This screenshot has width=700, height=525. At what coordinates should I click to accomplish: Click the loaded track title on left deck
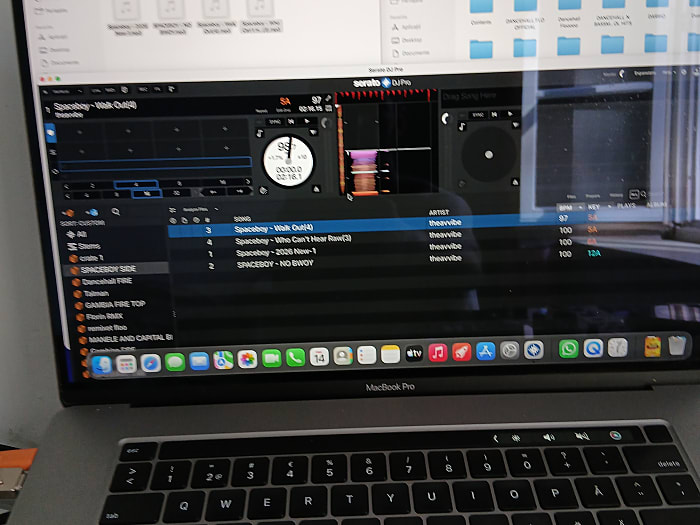click(x=95, y=106)
